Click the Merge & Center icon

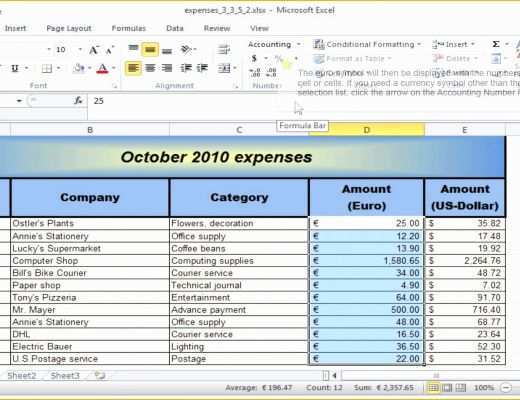point(224,69)
